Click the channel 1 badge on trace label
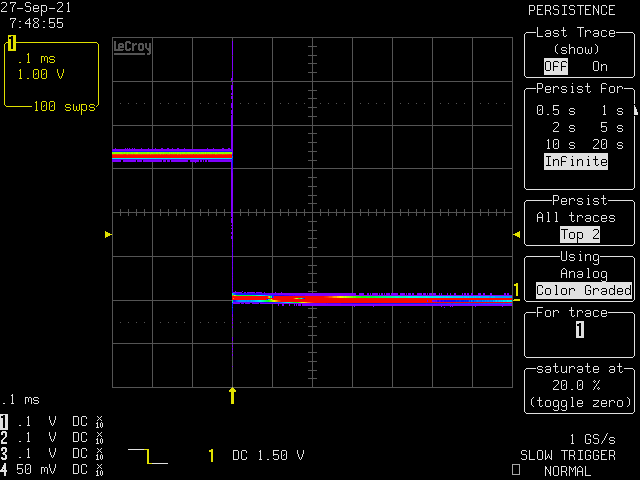640x480 pixels. (x=12, y=43)
